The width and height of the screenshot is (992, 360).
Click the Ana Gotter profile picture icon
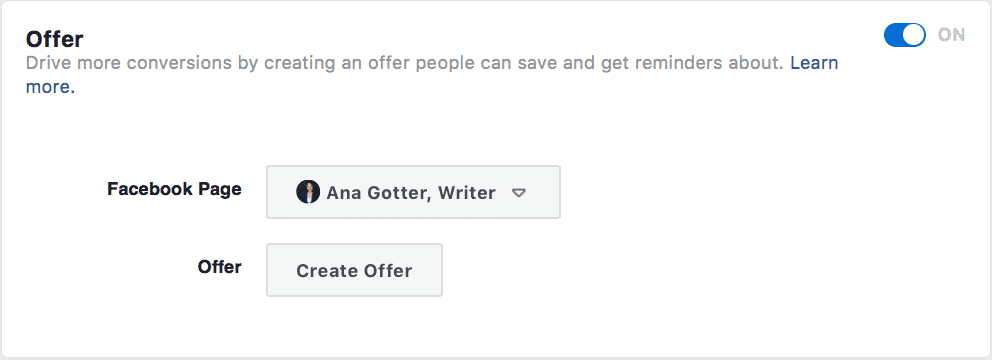(307, 192)
